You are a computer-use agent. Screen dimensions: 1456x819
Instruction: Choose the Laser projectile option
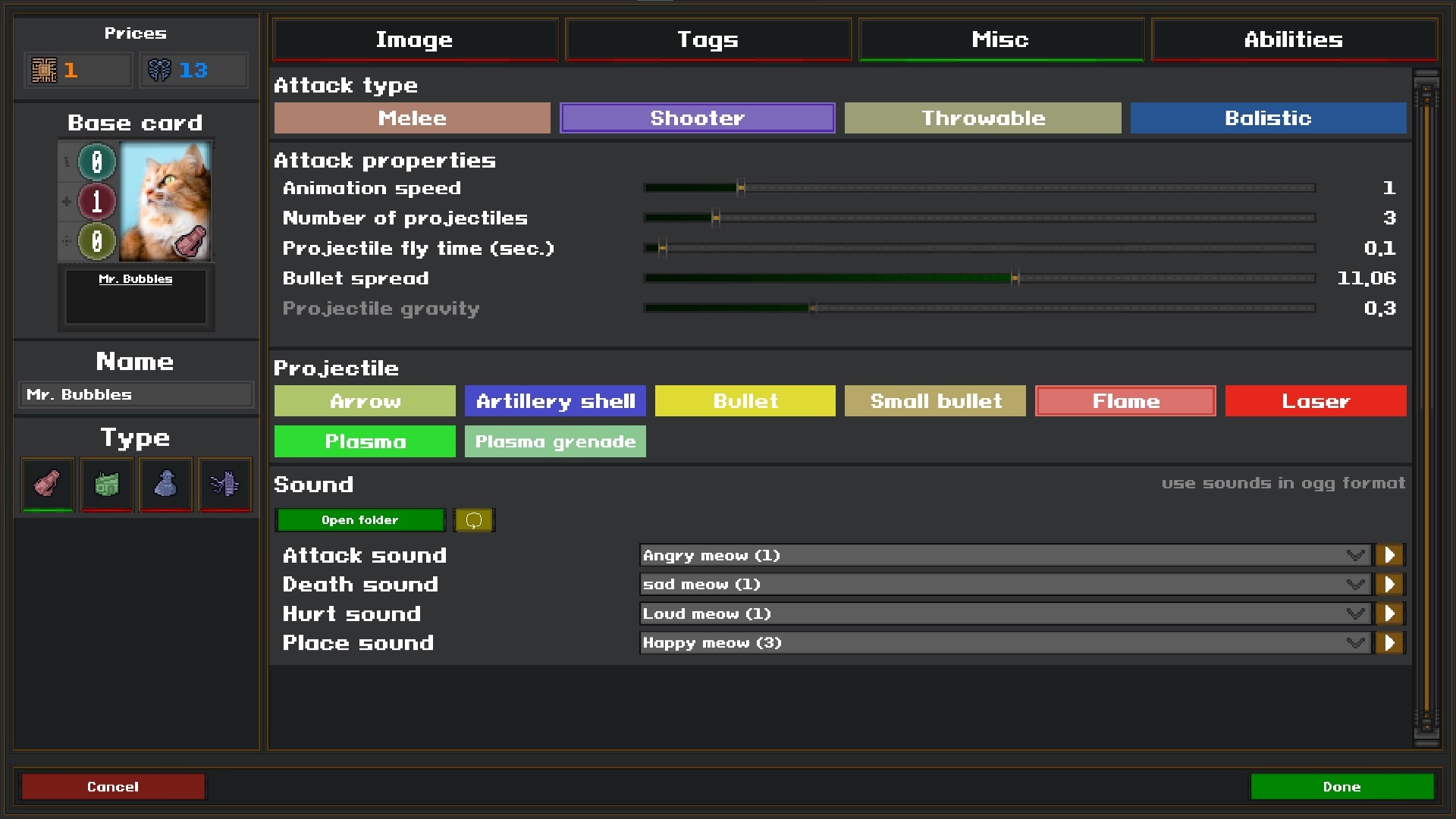pyautogui.click(x=1316, y=401)
